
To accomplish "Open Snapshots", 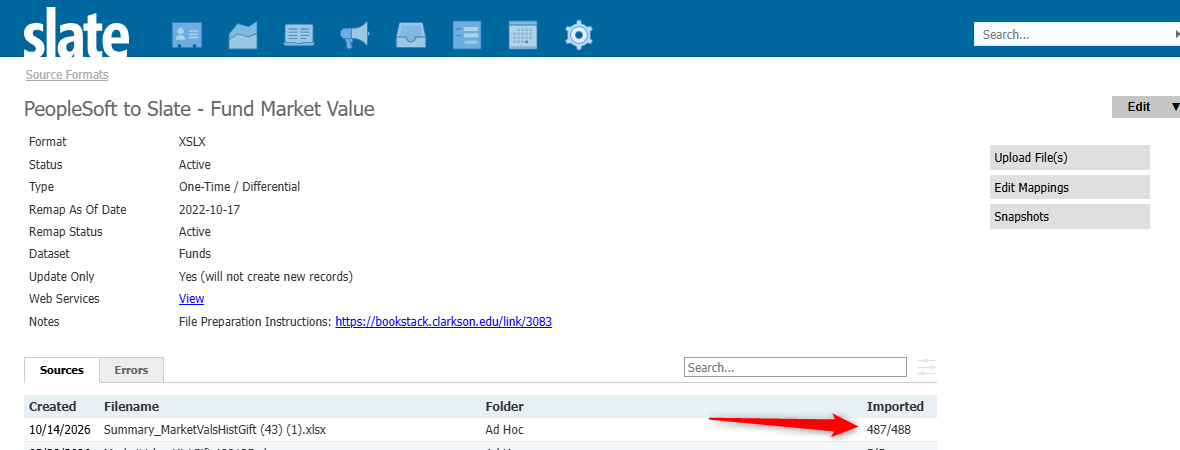I will tap(1069, 217).
